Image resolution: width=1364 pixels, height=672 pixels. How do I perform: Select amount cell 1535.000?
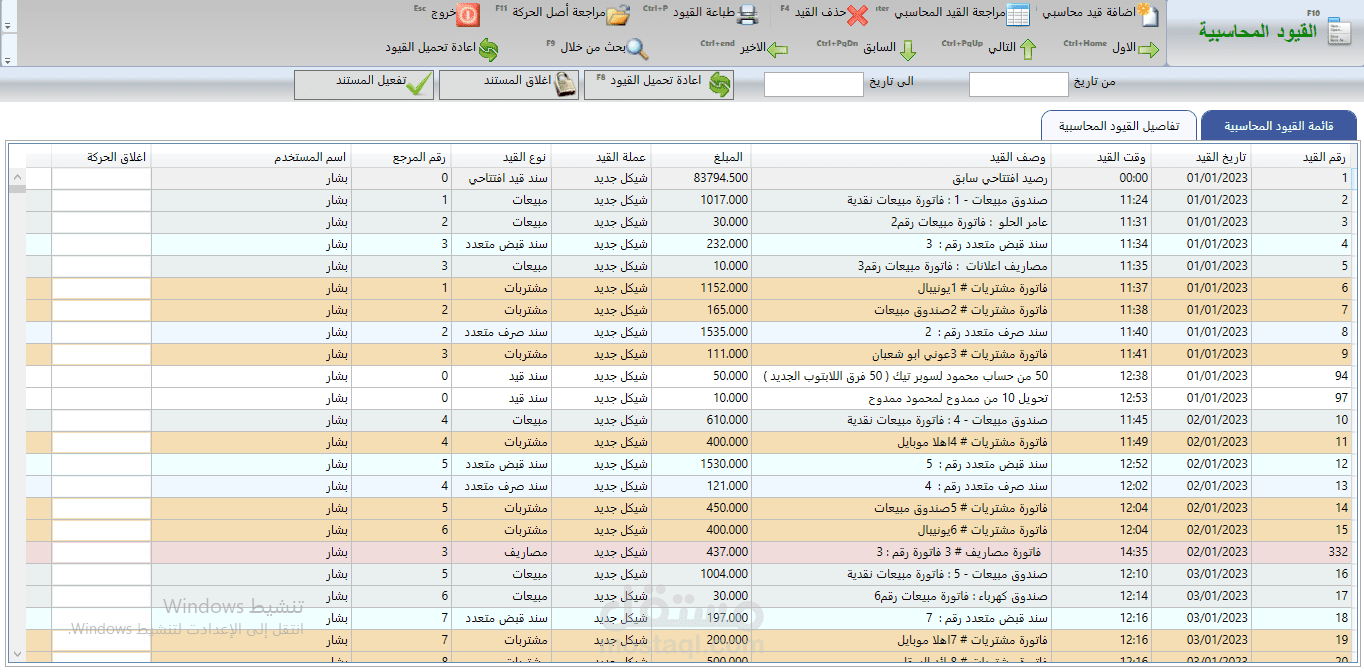coord(701,332)
